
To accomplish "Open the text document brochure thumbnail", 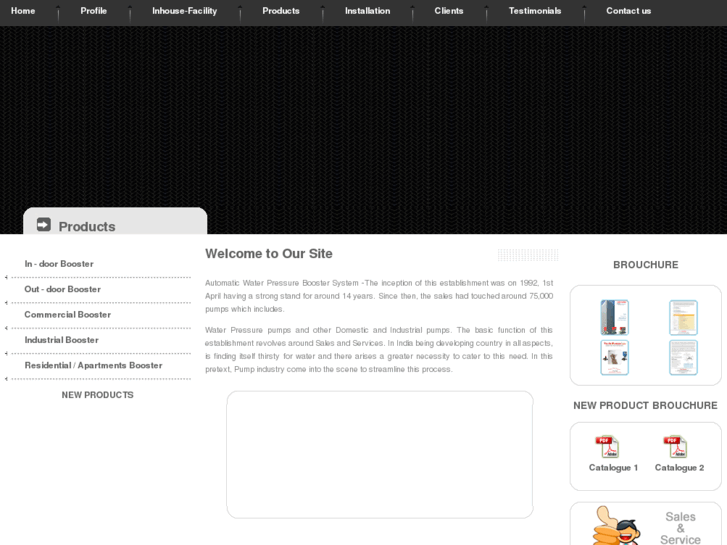I will click(683, 358).
